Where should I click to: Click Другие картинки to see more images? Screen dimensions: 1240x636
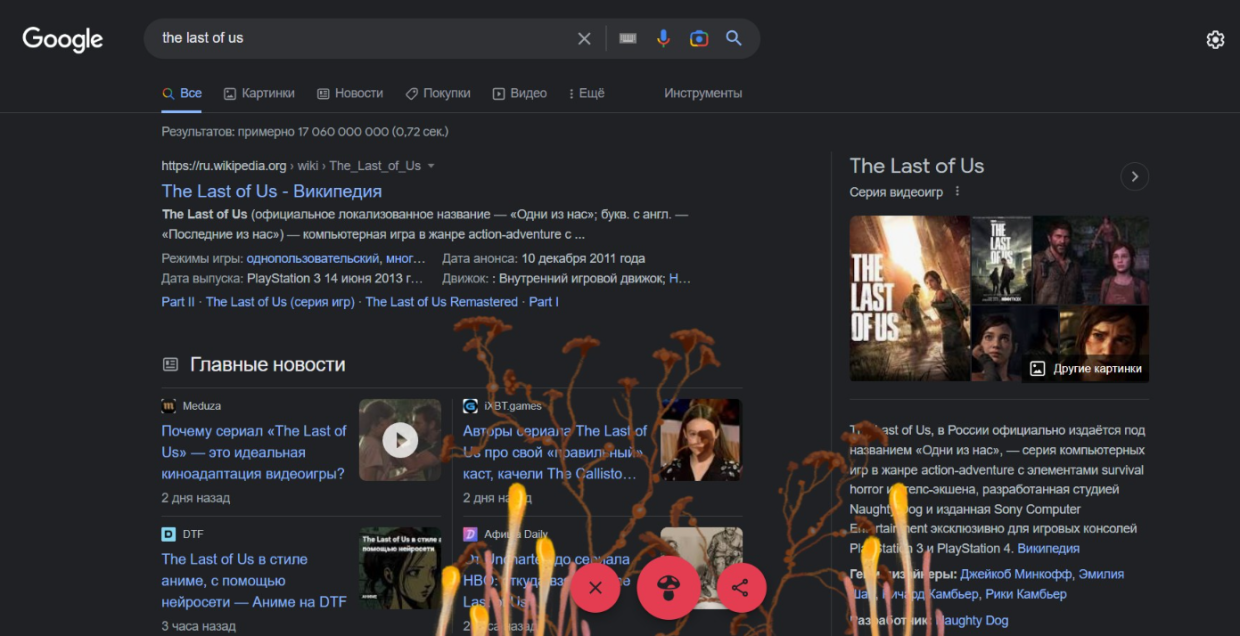[x=1085, y=368]
